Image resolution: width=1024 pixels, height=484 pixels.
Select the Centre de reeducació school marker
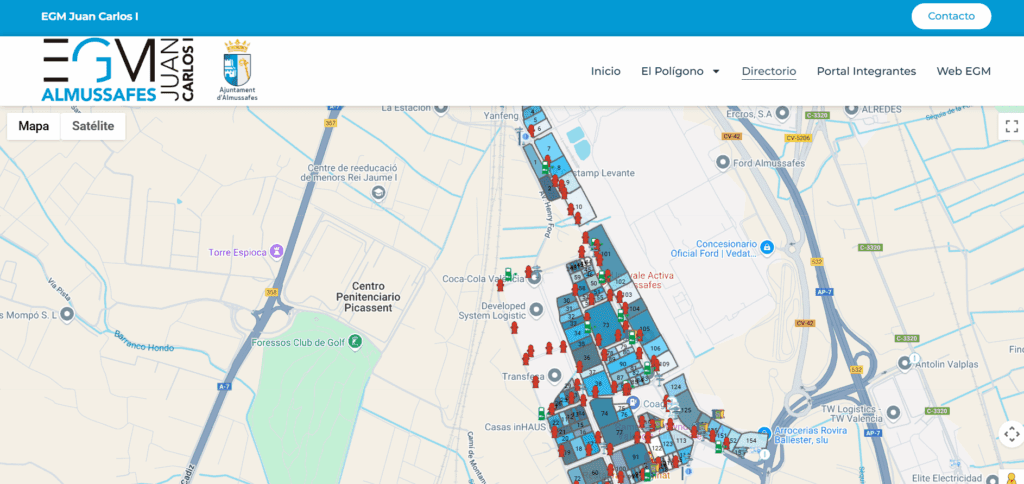click(377, 193)
